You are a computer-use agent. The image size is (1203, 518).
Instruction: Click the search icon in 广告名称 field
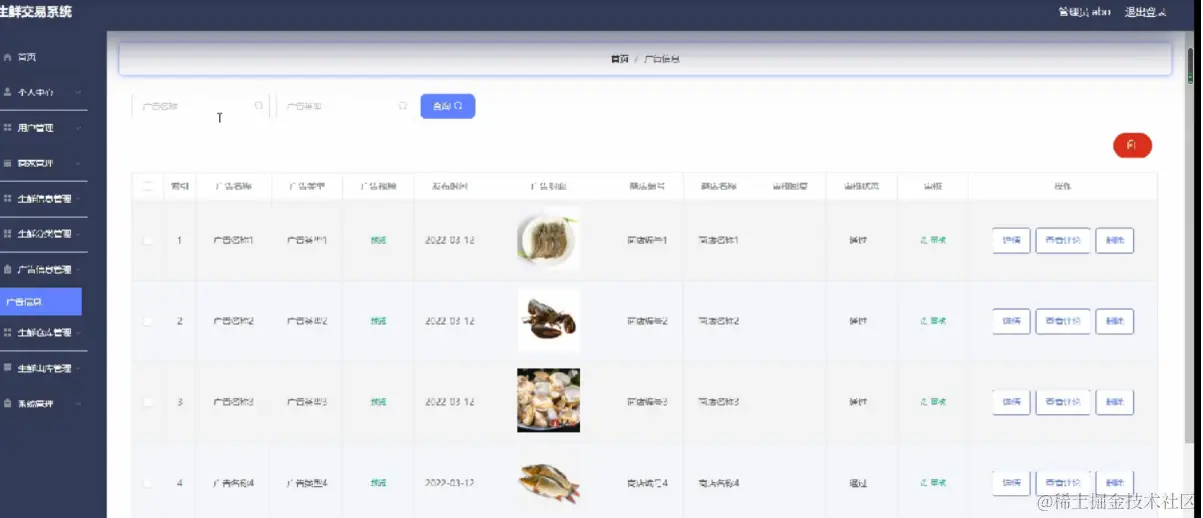[259, 105]
